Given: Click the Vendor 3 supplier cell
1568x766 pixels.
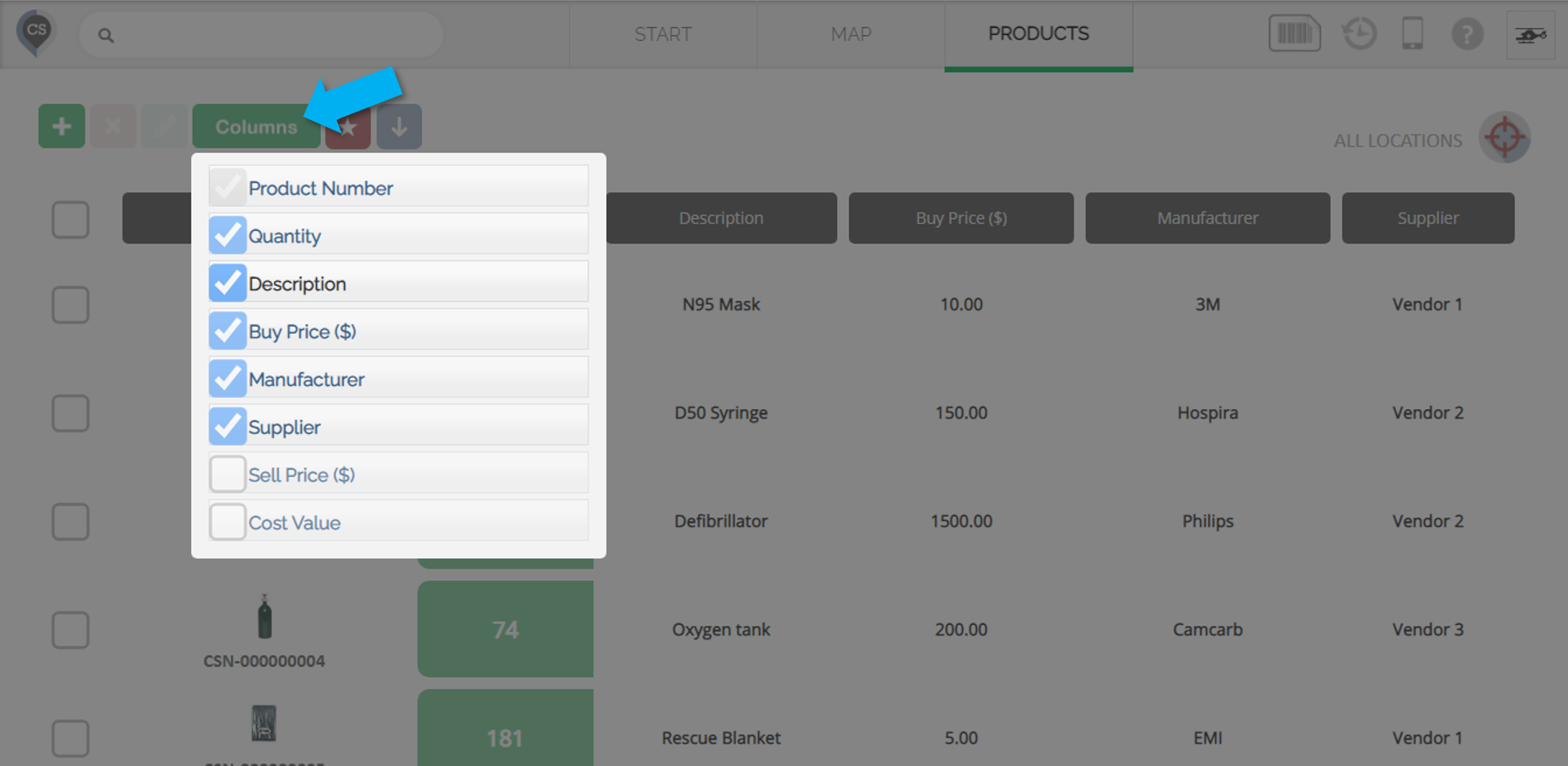Looking at the screenshot, I should (x=1428, y=629).
